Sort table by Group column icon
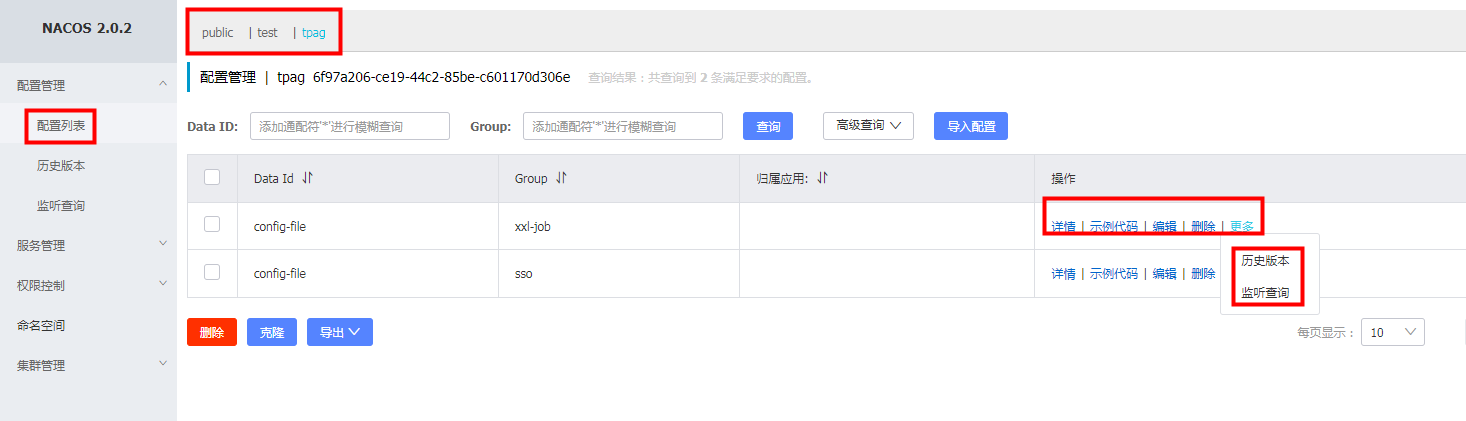1466x421 pixels. point(561,178)
